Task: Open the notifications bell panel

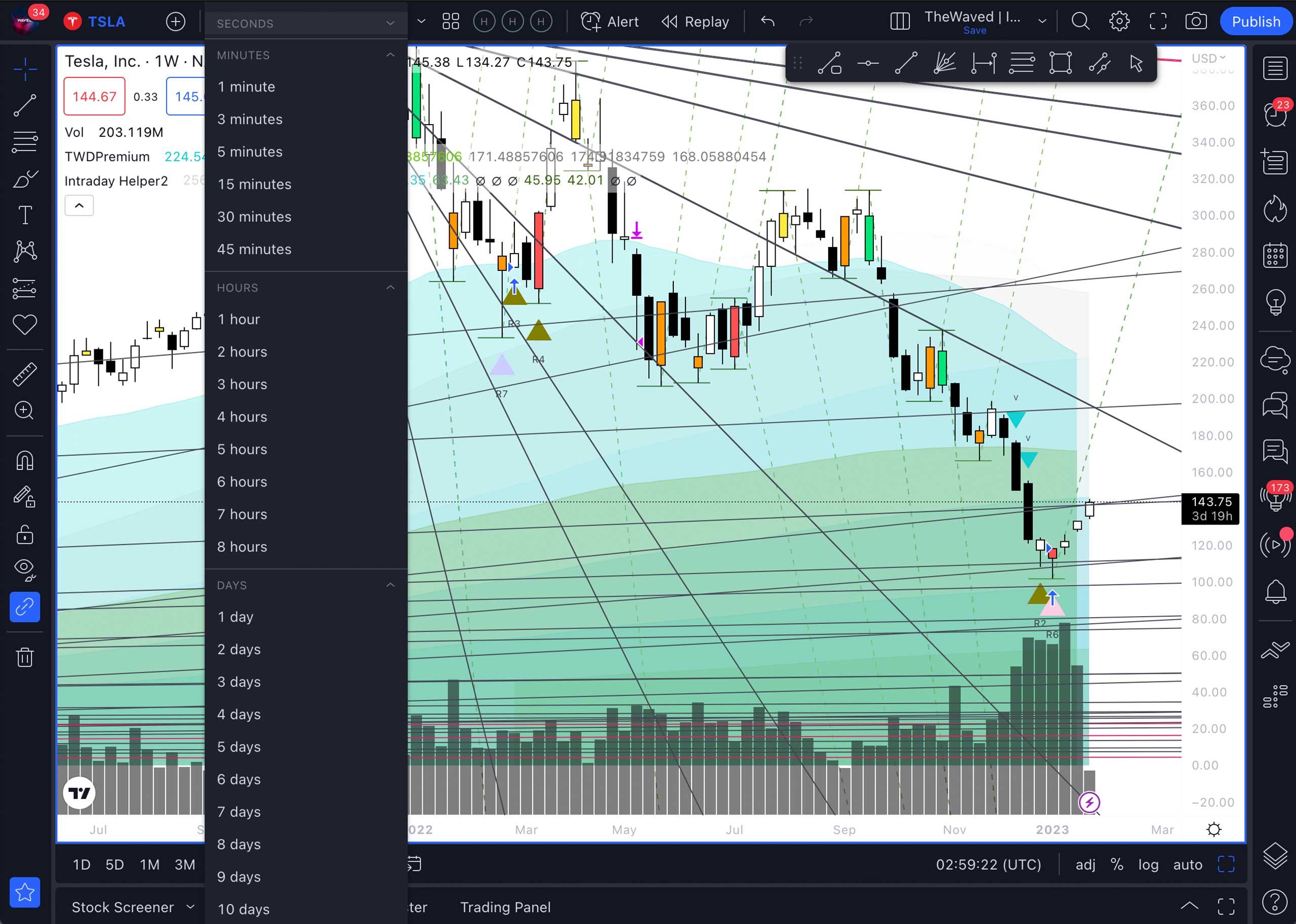Action: pyautogui.click(x=1275, y=592)
